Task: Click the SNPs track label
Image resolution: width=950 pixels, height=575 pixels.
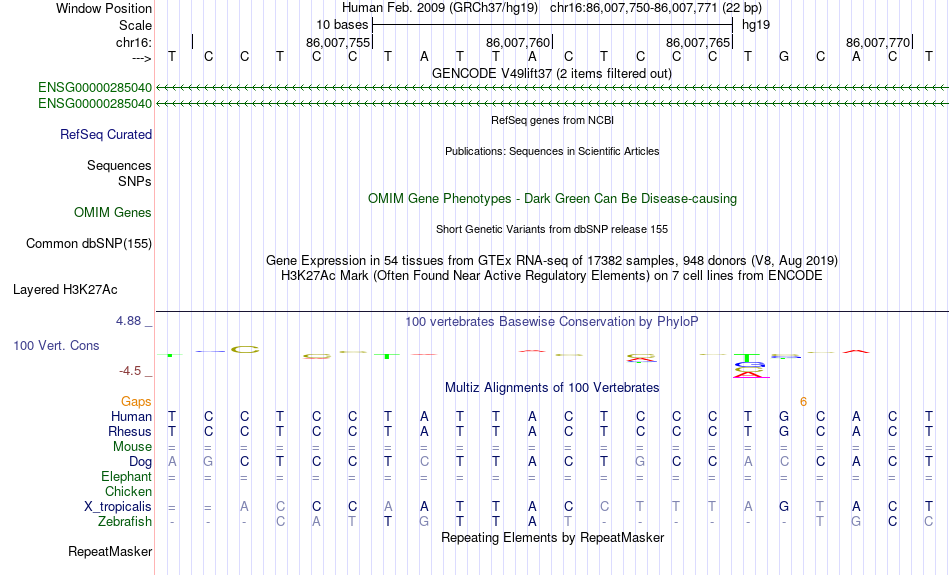Action: pyautogui.click(x=135, y=181)
